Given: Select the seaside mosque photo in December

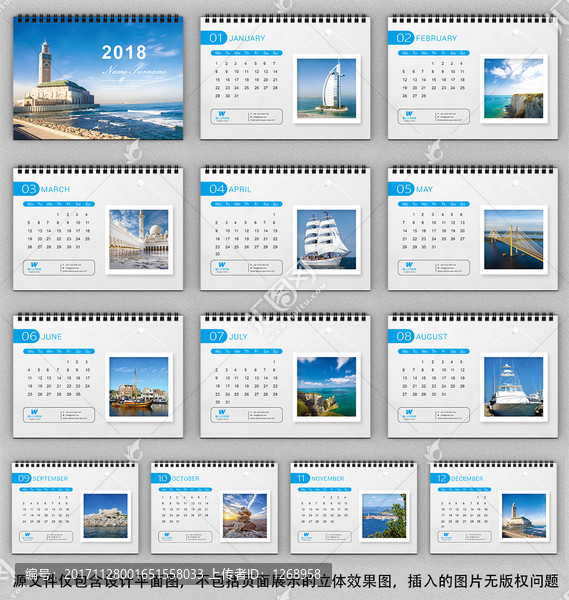Looking at the screenshot, I should pyautogui.click(x=524, y=516).
